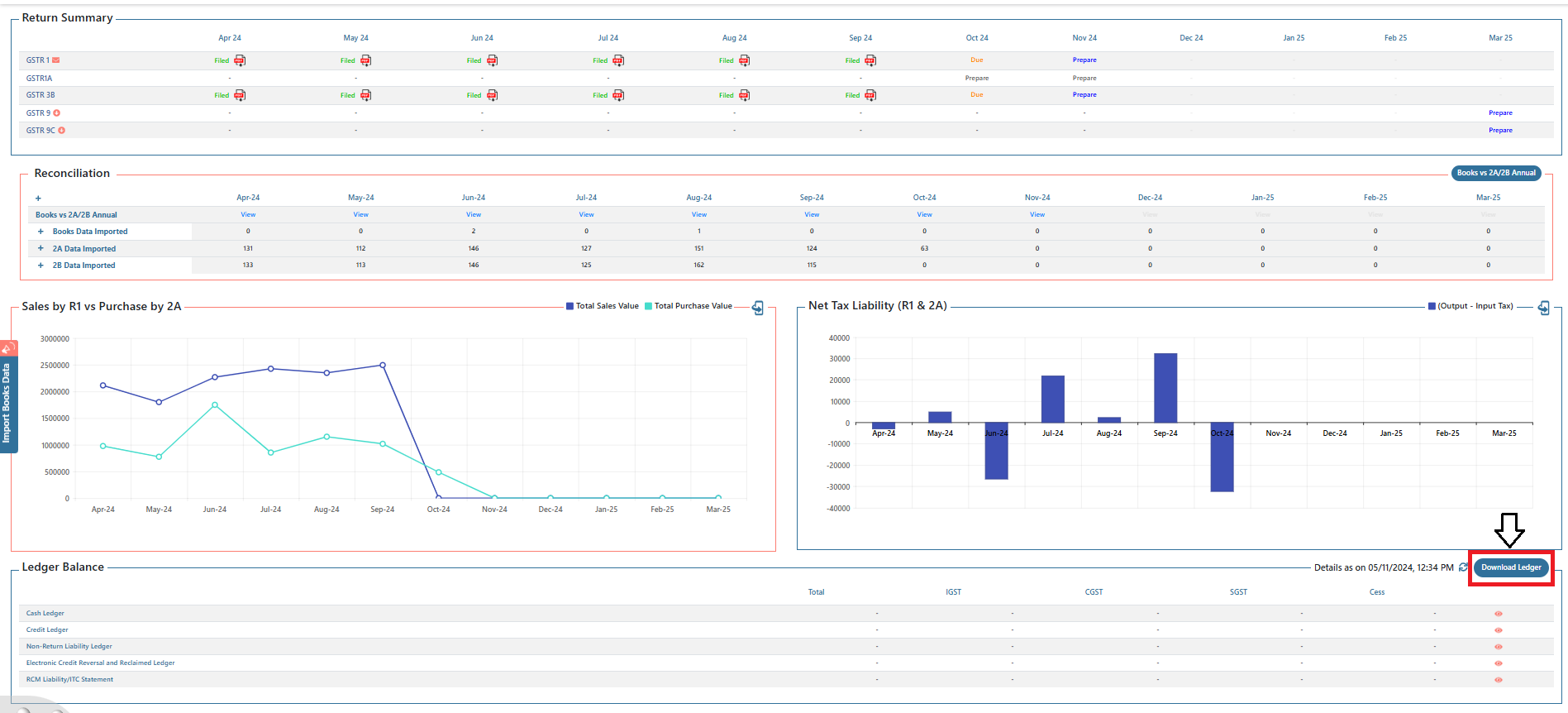Image resolution: width=1568 pixels, height=713 pixels.
Task: Open GSTR 1 filed PDF for Apr 24
Action: pyautogui.click(x=240, y=60)
